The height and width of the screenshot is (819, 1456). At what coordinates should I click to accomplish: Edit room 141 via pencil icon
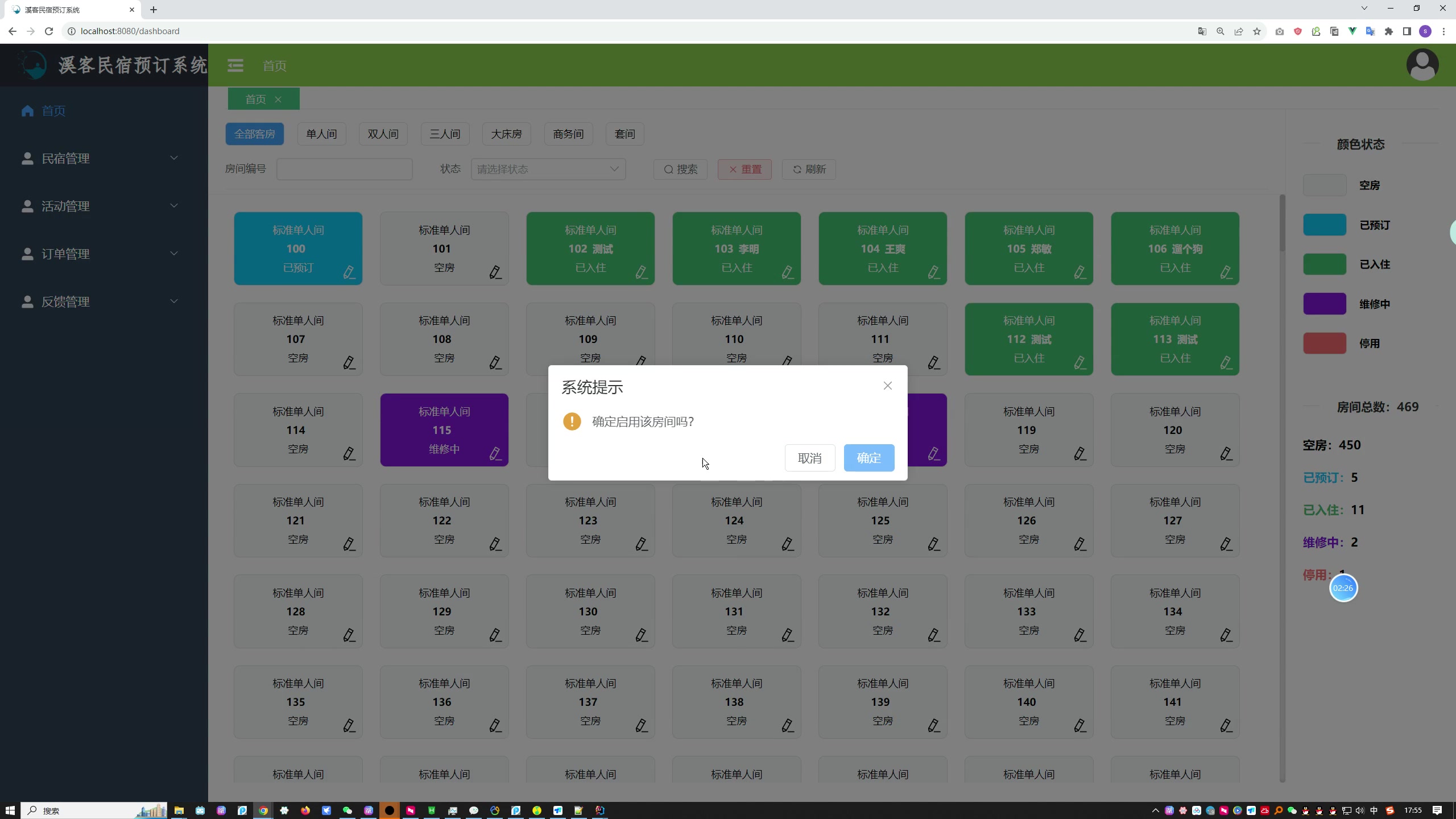(x=1226, y=726)
